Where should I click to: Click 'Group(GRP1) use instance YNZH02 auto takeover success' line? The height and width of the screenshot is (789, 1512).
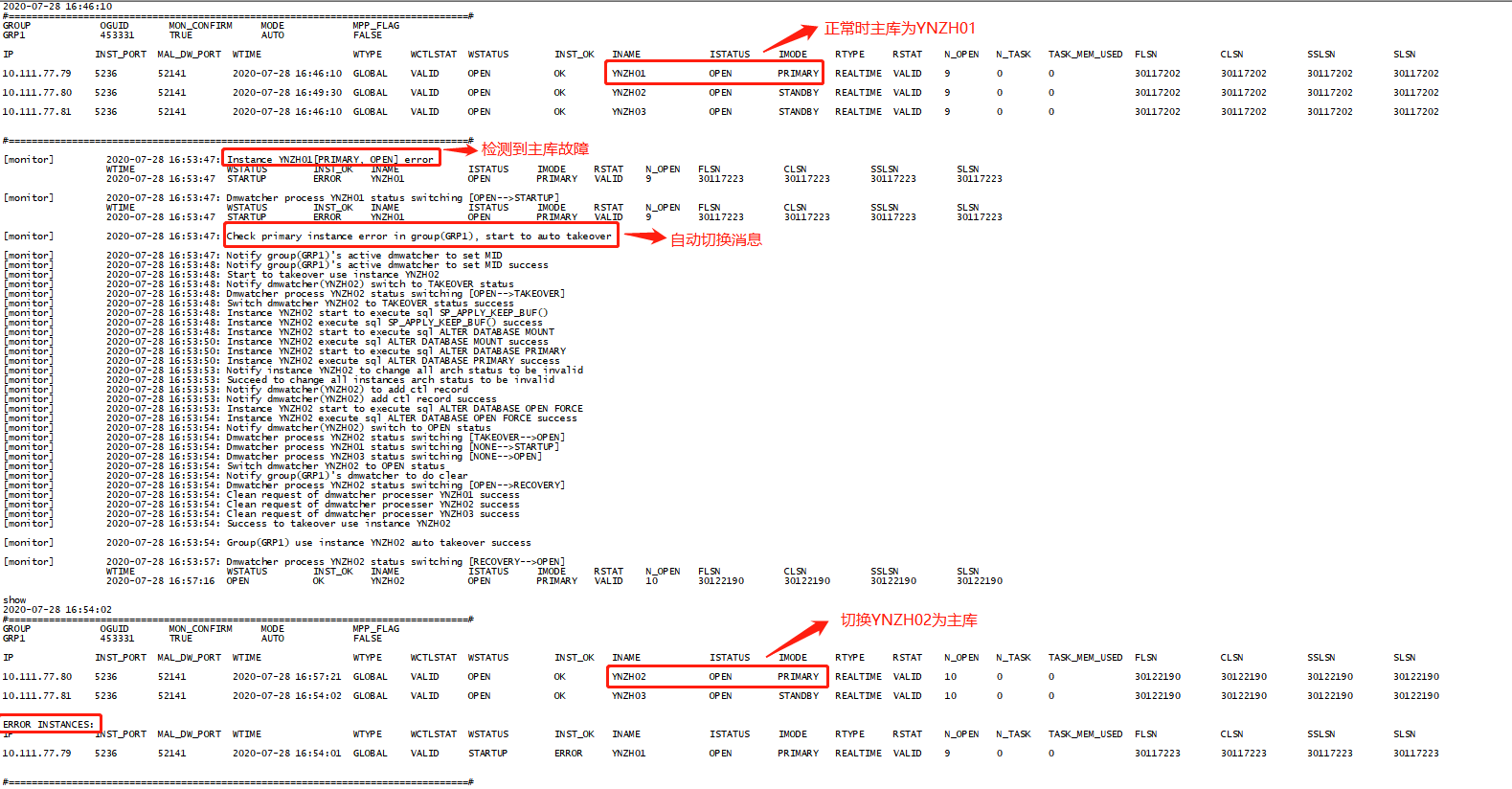coord(378,543)
